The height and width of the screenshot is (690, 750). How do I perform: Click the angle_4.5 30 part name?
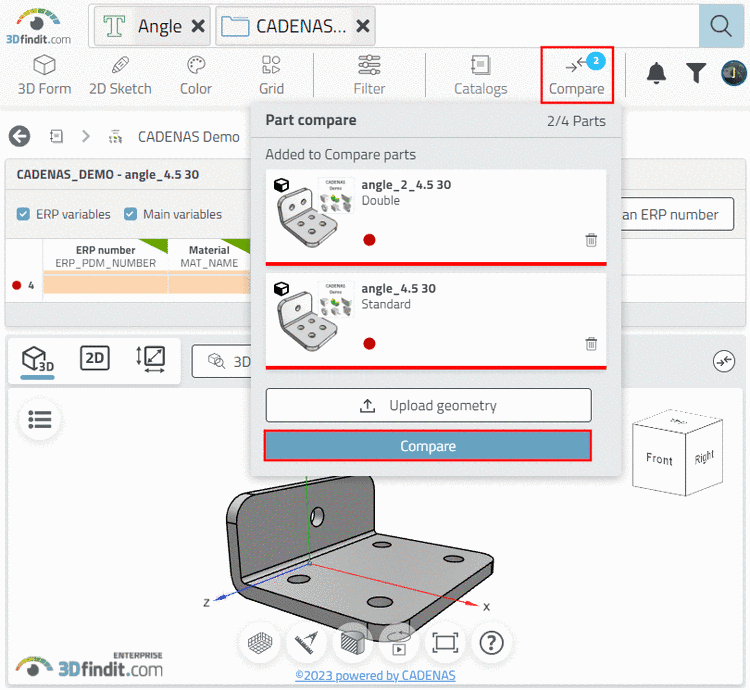pyautogui.click(x=398, y=288)
